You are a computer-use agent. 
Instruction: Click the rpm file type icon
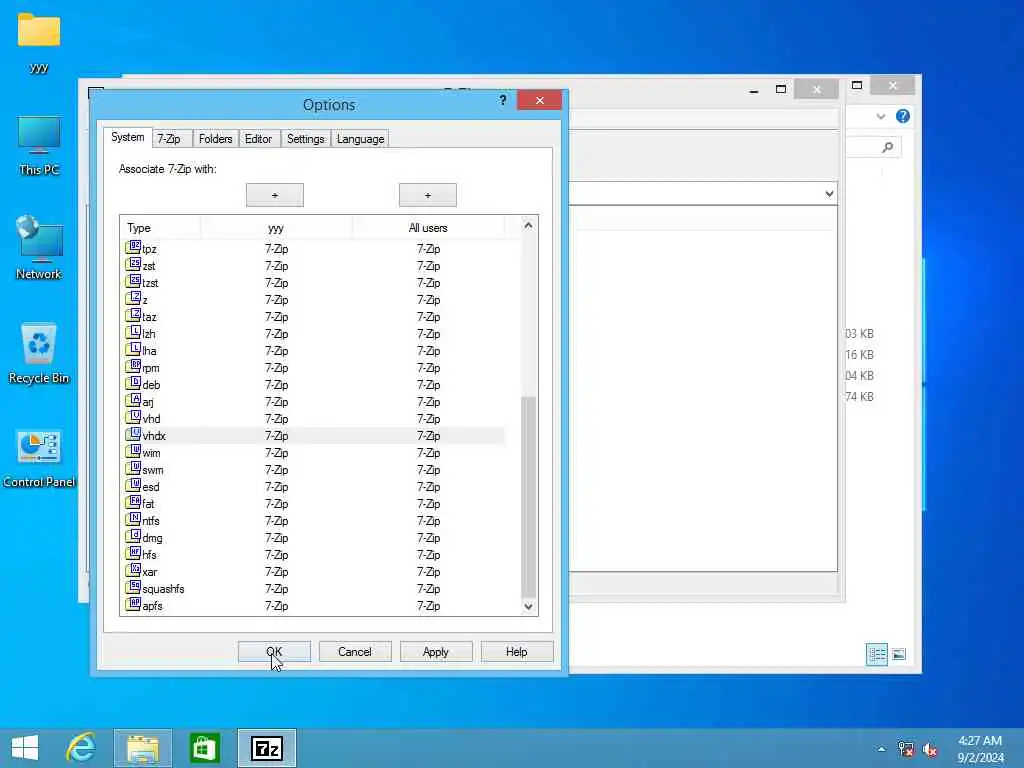coord(133,367)
